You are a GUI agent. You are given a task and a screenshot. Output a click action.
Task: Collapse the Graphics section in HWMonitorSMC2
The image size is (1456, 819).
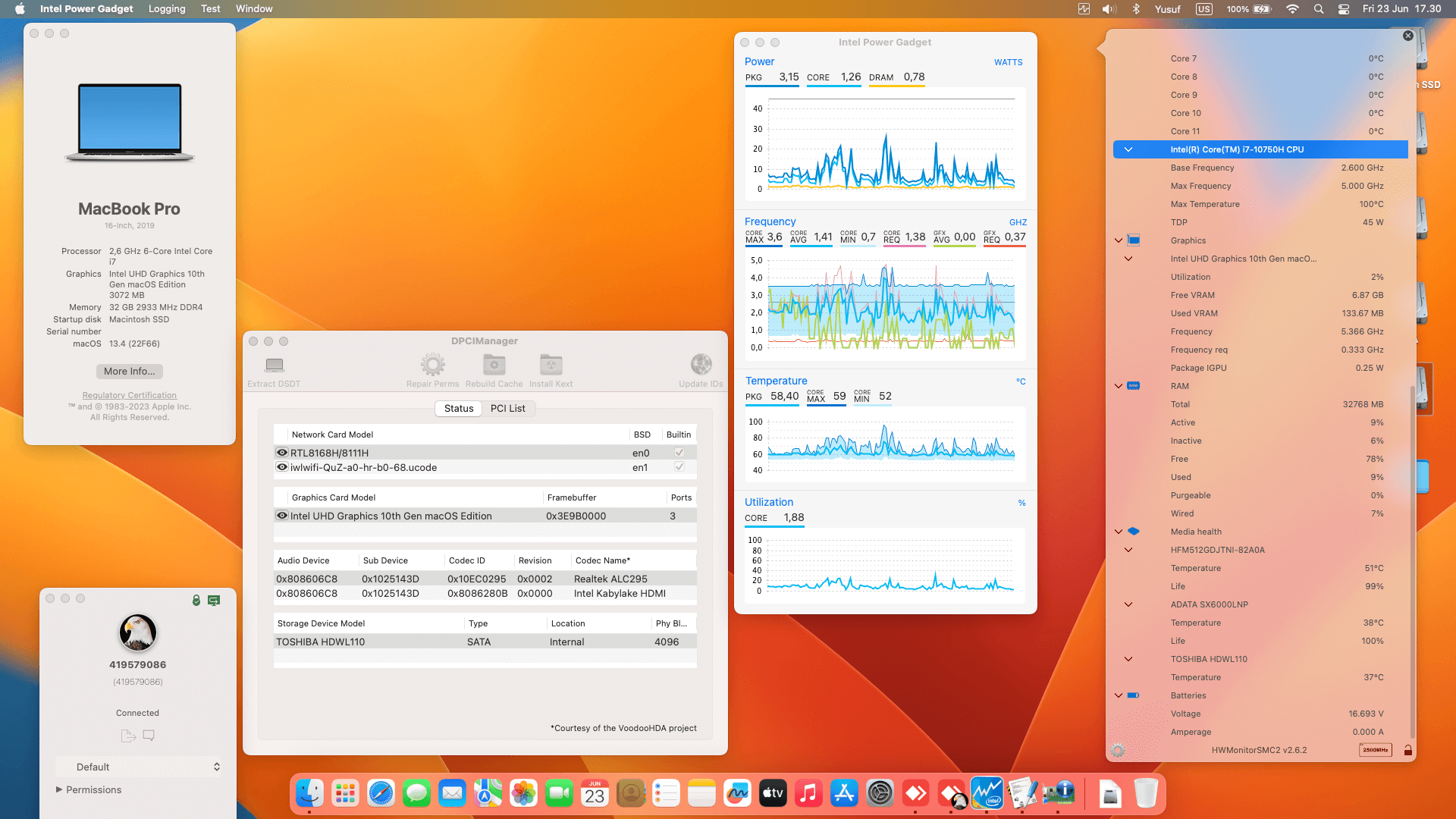point(1119,240)
